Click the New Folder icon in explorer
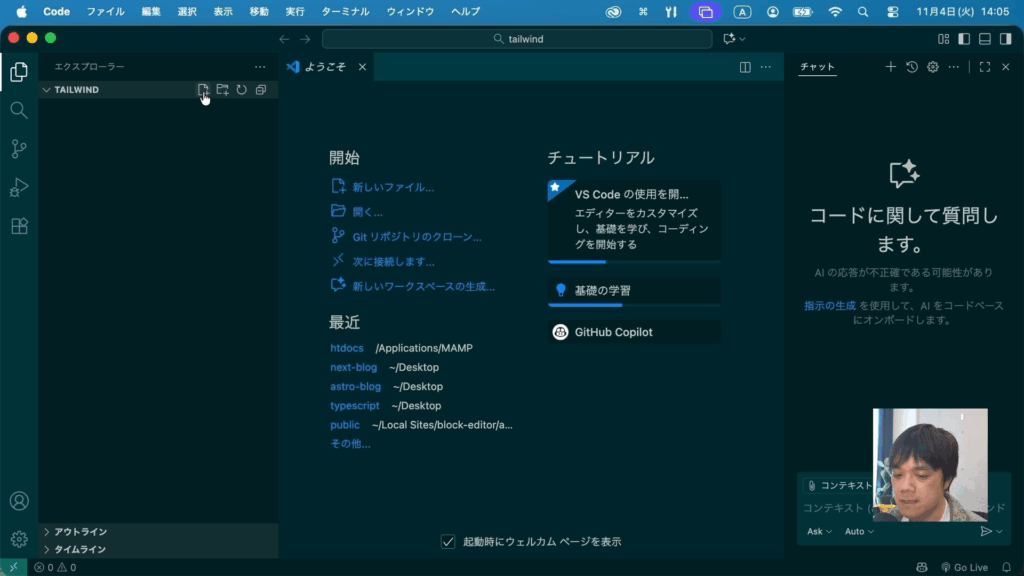1024x576 pixels. (x=222, y=90)
